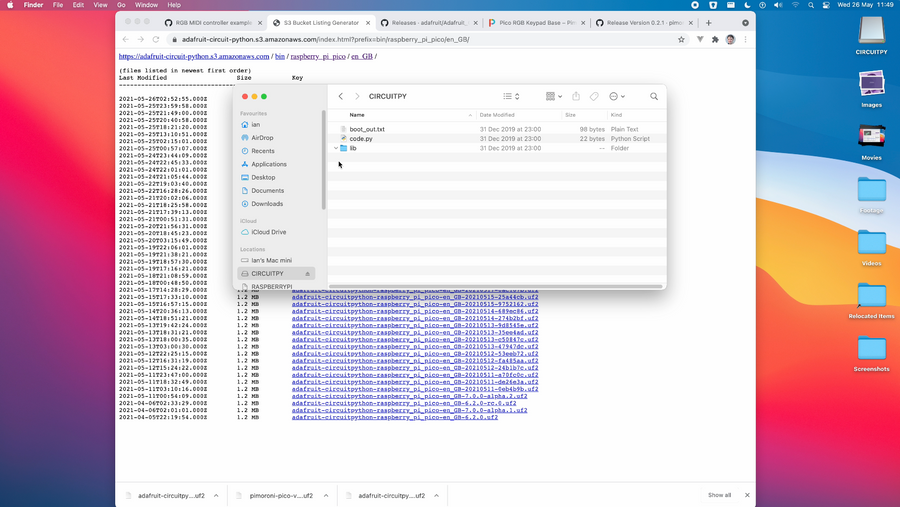The image size is (900, 507).
Task: Download the en_GB-6.2.0-rc.0.uf2 link
Action: coord(404,403)
